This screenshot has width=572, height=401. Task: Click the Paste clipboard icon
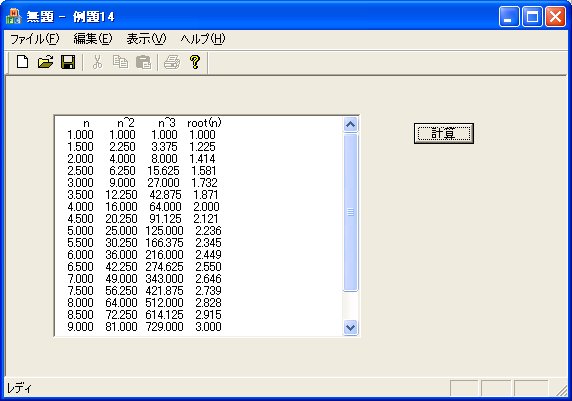point(143,62)
